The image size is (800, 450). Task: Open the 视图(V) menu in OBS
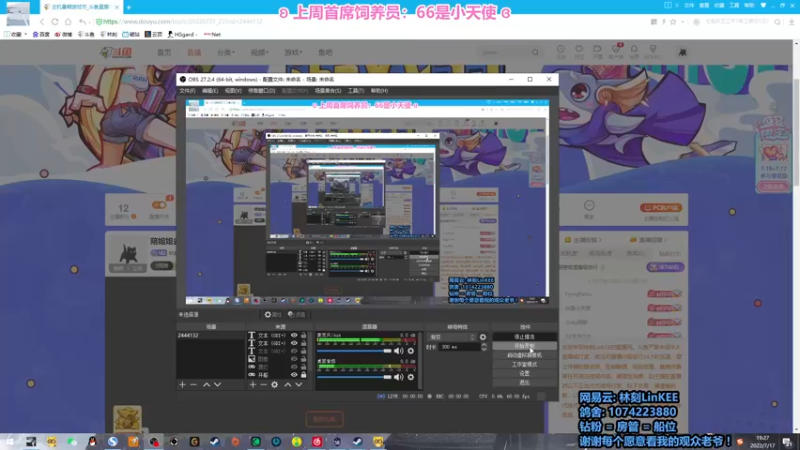pyautogui.click(x=233, y=90)
